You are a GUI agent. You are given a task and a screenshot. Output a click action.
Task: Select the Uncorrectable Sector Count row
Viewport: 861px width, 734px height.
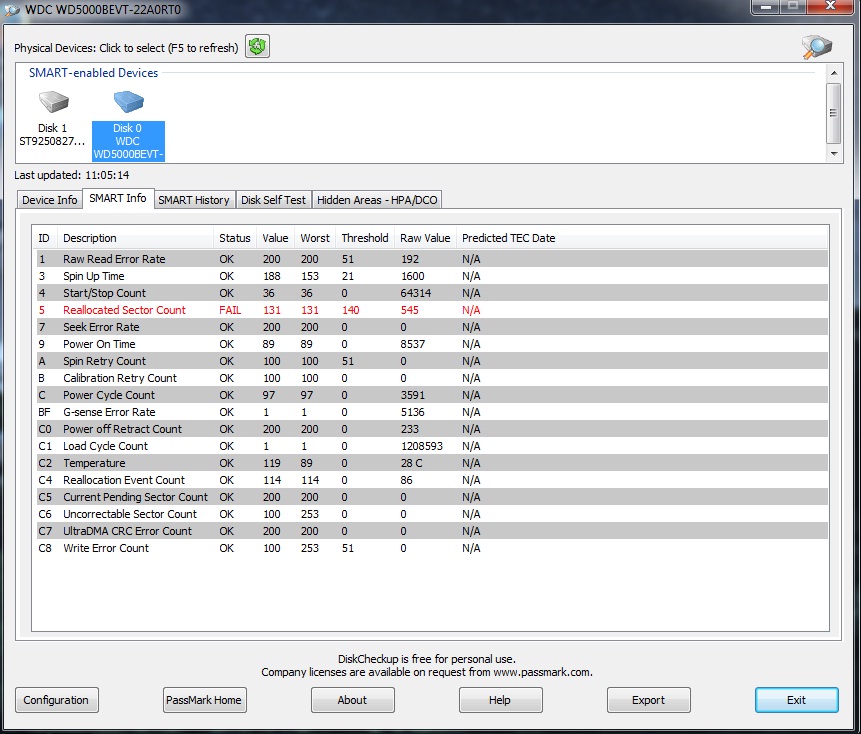[x=432, y=514]
